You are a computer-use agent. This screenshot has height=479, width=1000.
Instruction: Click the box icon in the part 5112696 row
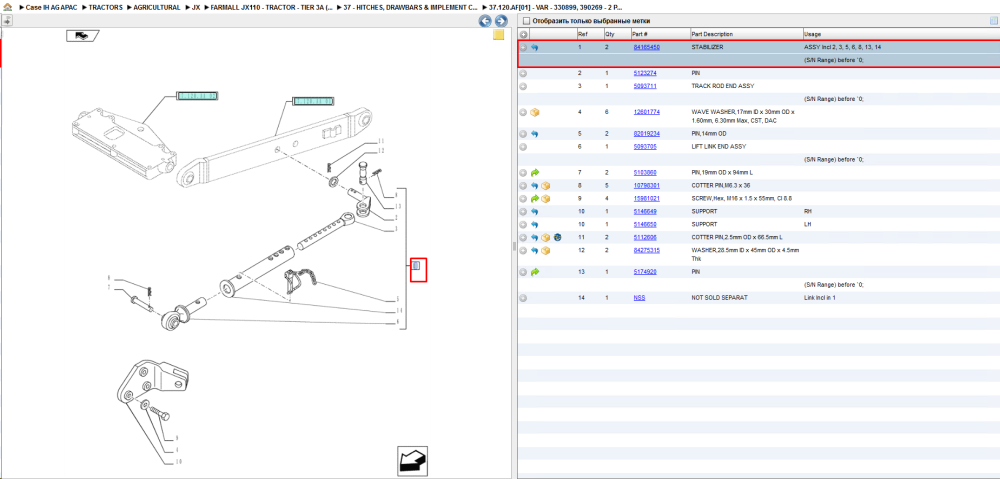pyautogui.click(x=546, y=237)
